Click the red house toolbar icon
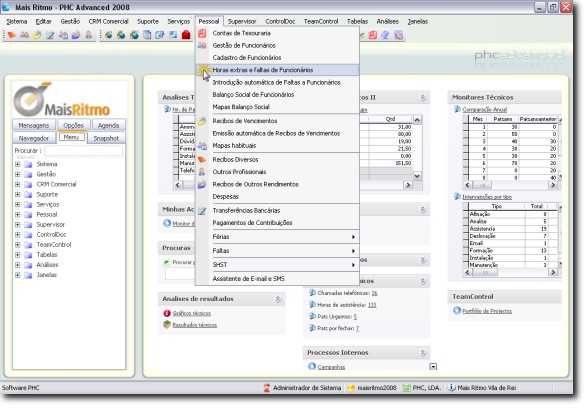This screenshot has width=584, height=410. (186, 35)
